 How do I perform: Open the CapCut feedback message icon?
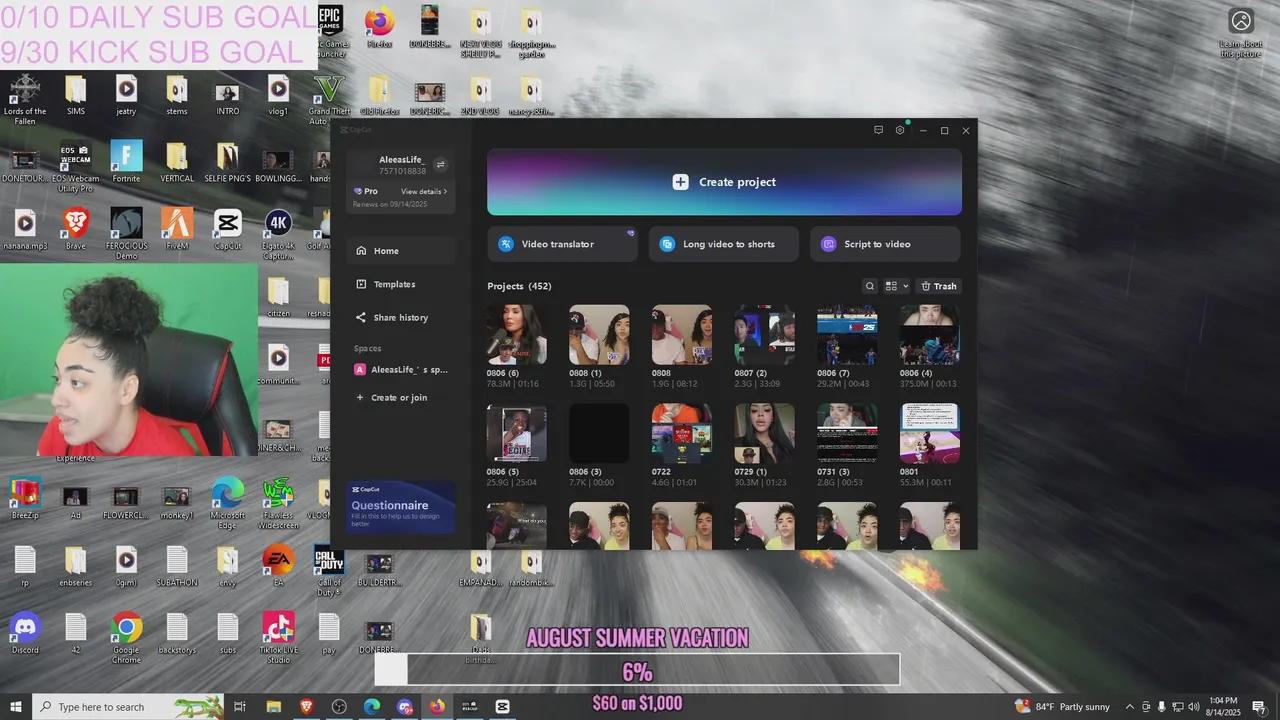pos(878,130)
